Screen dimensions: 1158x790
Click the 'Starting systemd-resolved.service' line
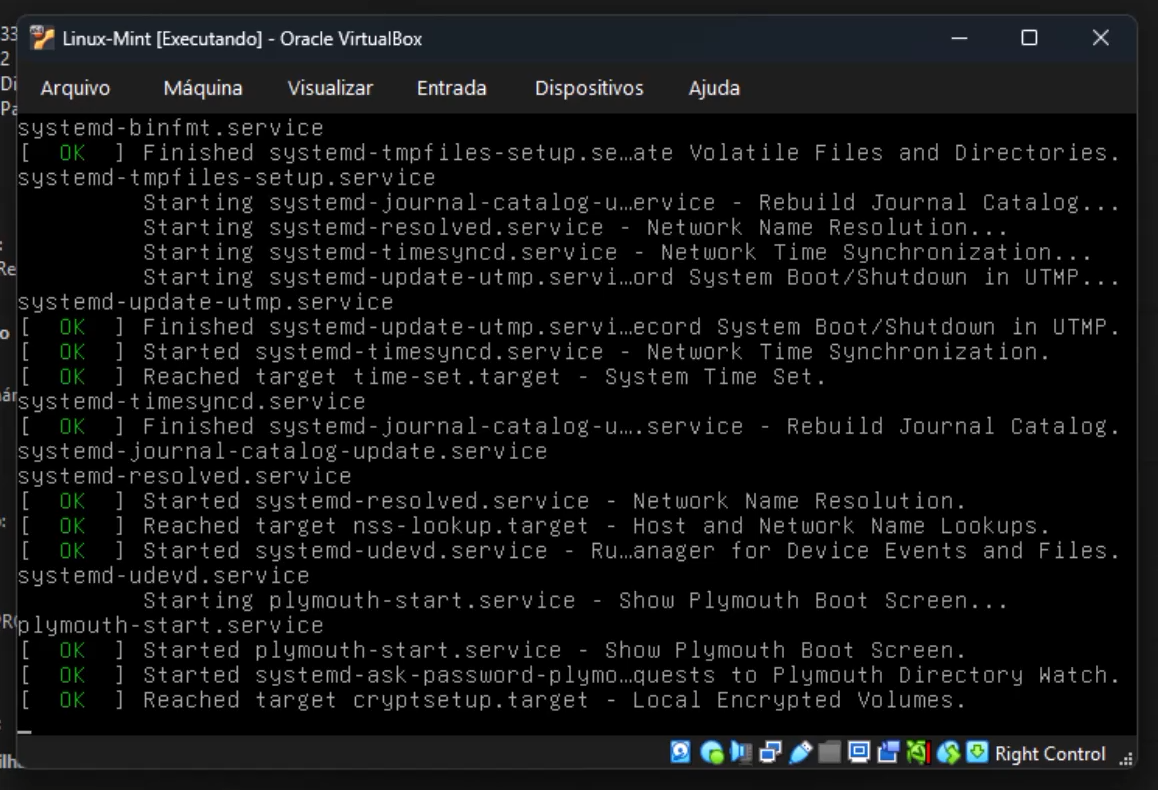[575, 227]
